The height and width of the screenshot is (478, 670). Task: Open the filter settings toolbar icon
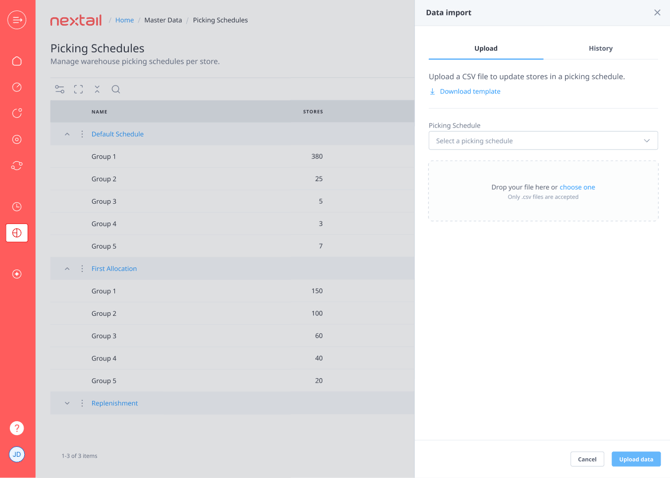point(59,89)
